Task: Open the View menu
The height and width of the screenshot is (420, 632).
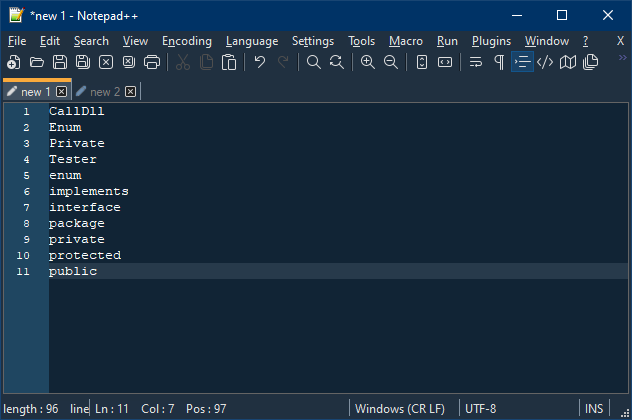Action: click(135, 41)
